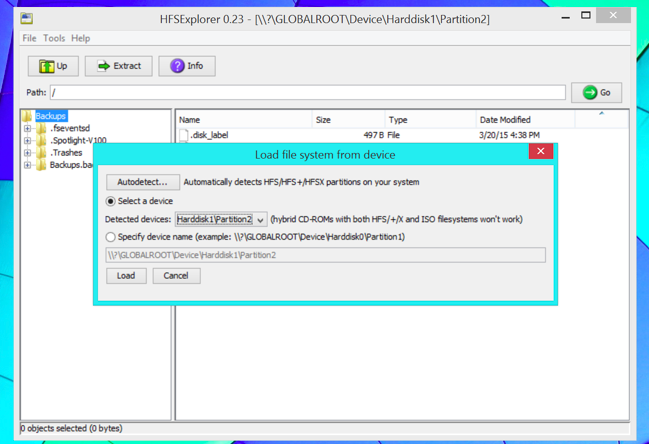This screenshot has width=649, height=444.
Task: Click the green Go button
Action: point(596,92)
